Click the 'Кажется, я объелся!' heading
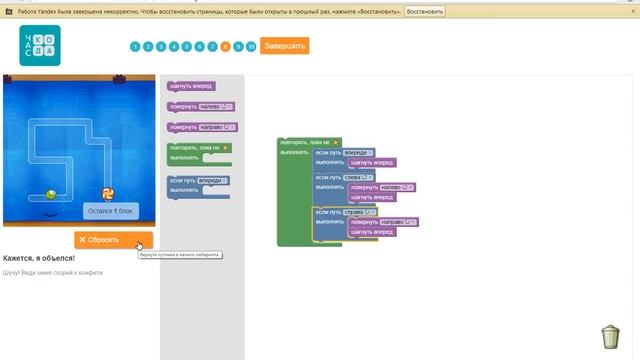The image size is (640, 360). 39,258
